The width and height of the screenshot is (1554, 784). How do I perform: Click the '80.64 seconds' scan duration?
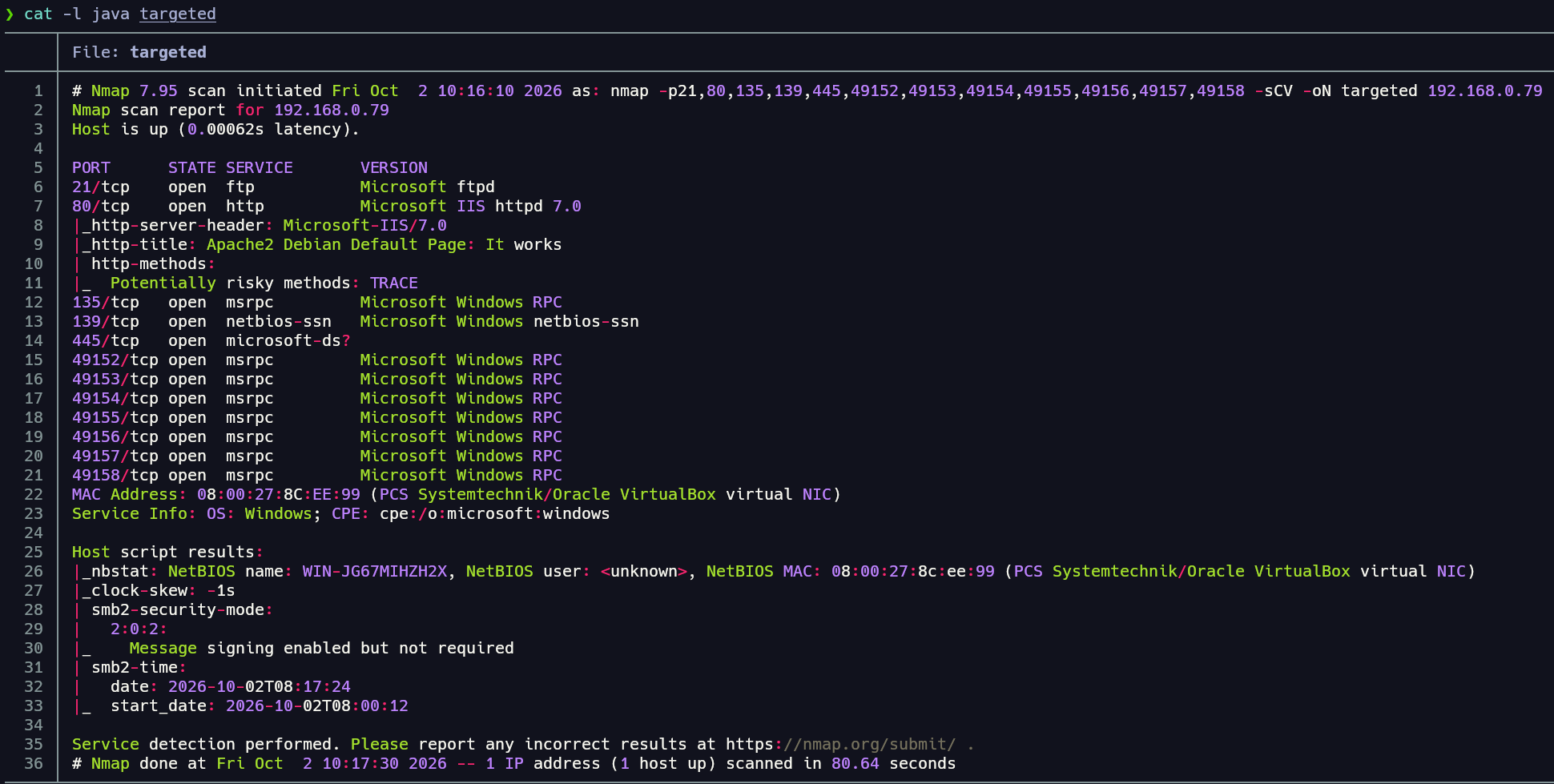[x=894, y=763]
